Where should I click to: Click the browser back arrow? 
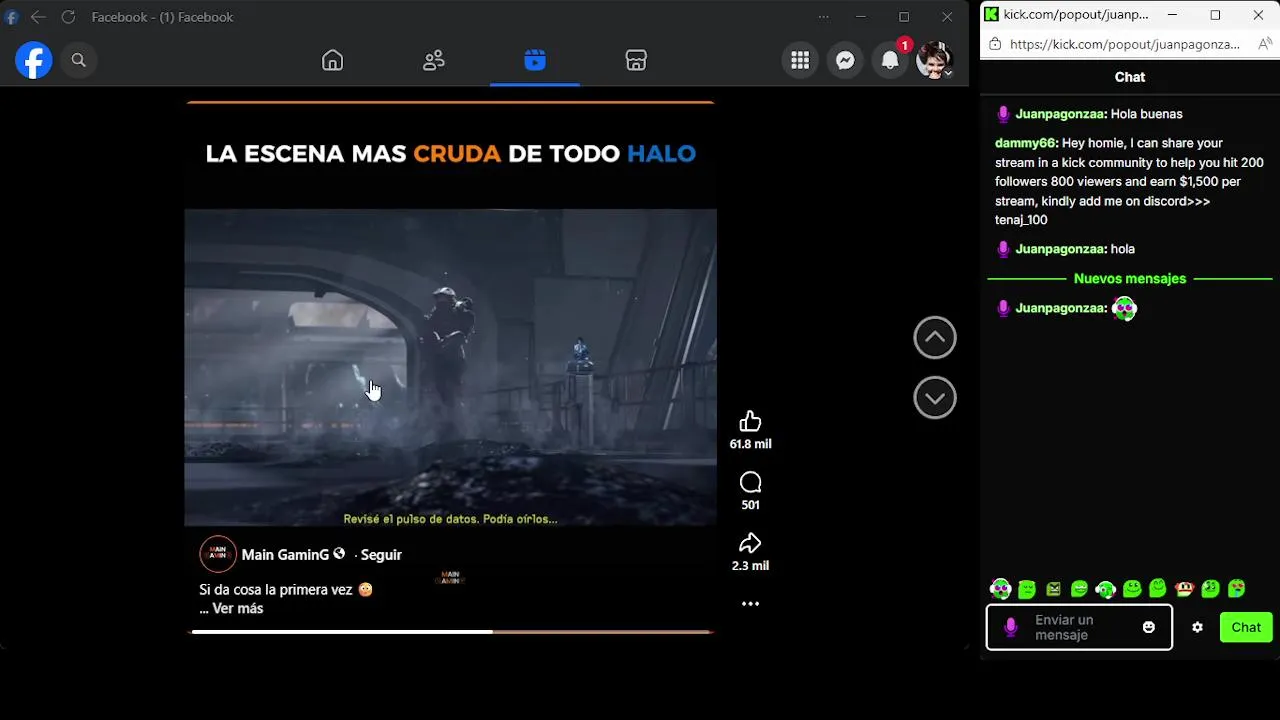coord(38,17)
